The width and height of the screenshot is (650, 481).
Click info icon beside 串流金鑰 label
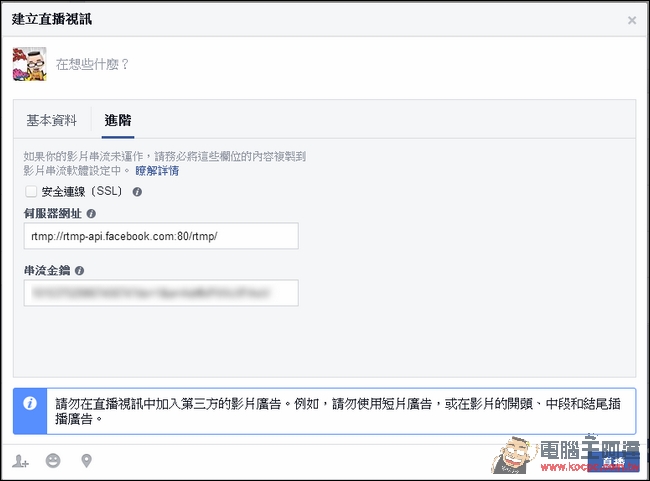tap(80, 271)
